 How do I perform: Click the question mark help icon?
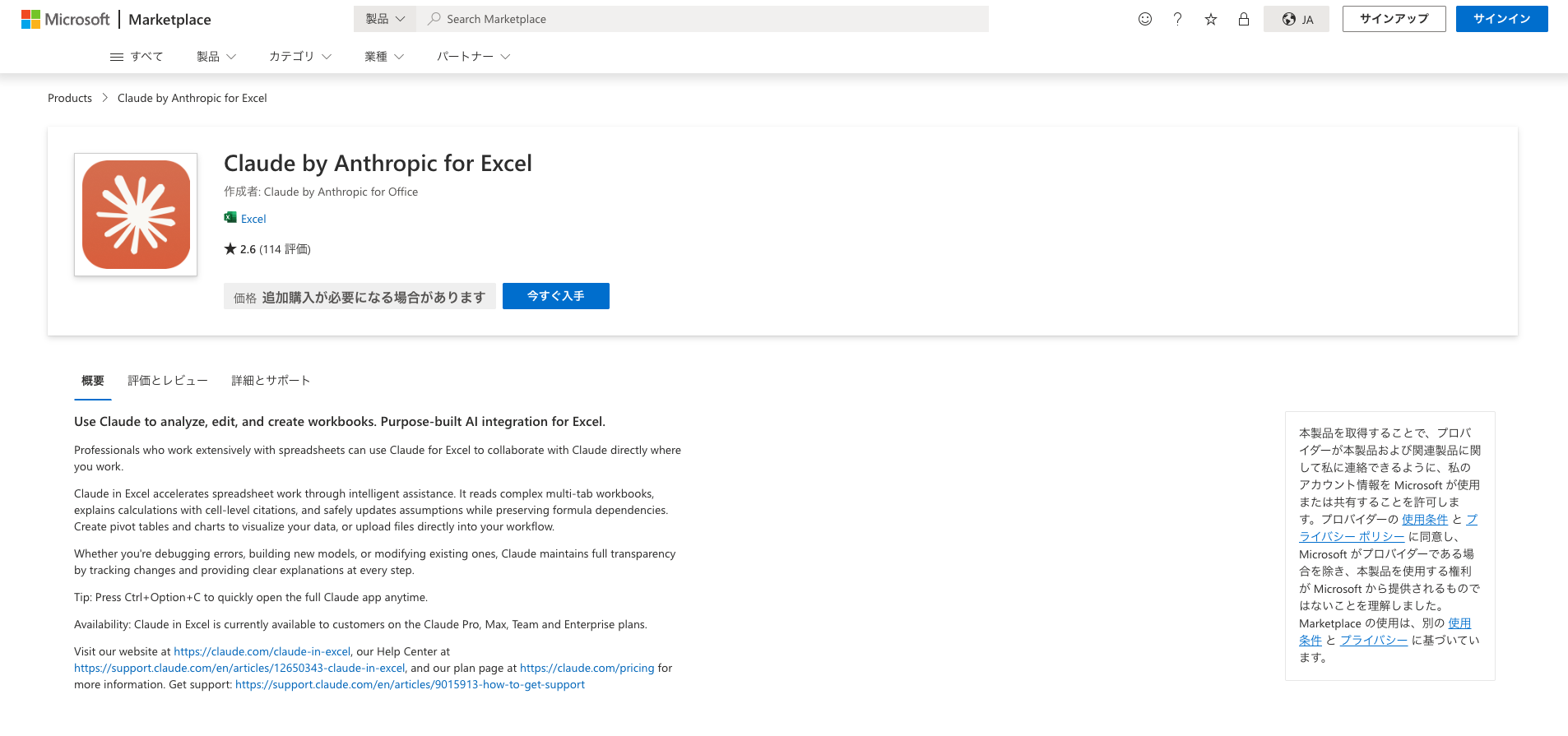tap(1177, 19)
